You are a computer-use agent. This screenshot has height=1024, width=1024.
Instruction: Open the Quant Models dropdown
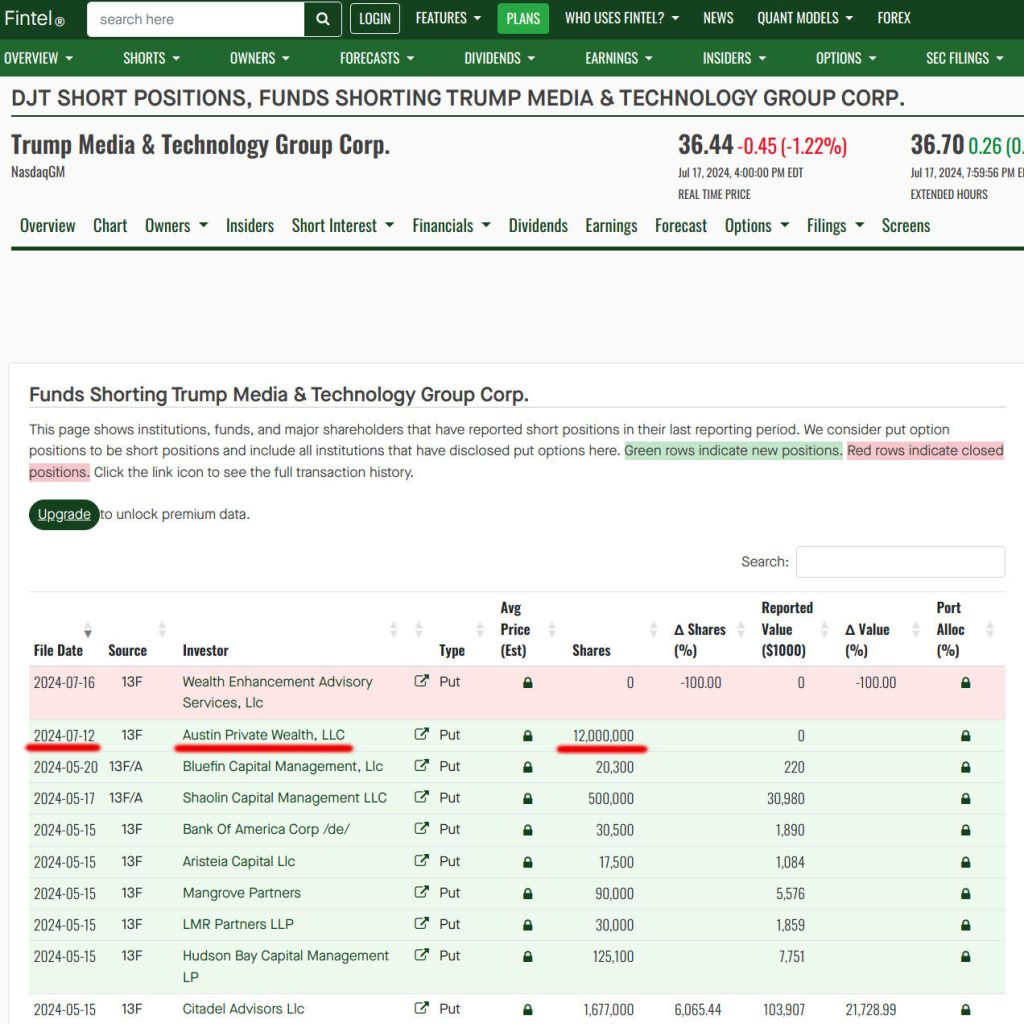(x=805, y=18)
